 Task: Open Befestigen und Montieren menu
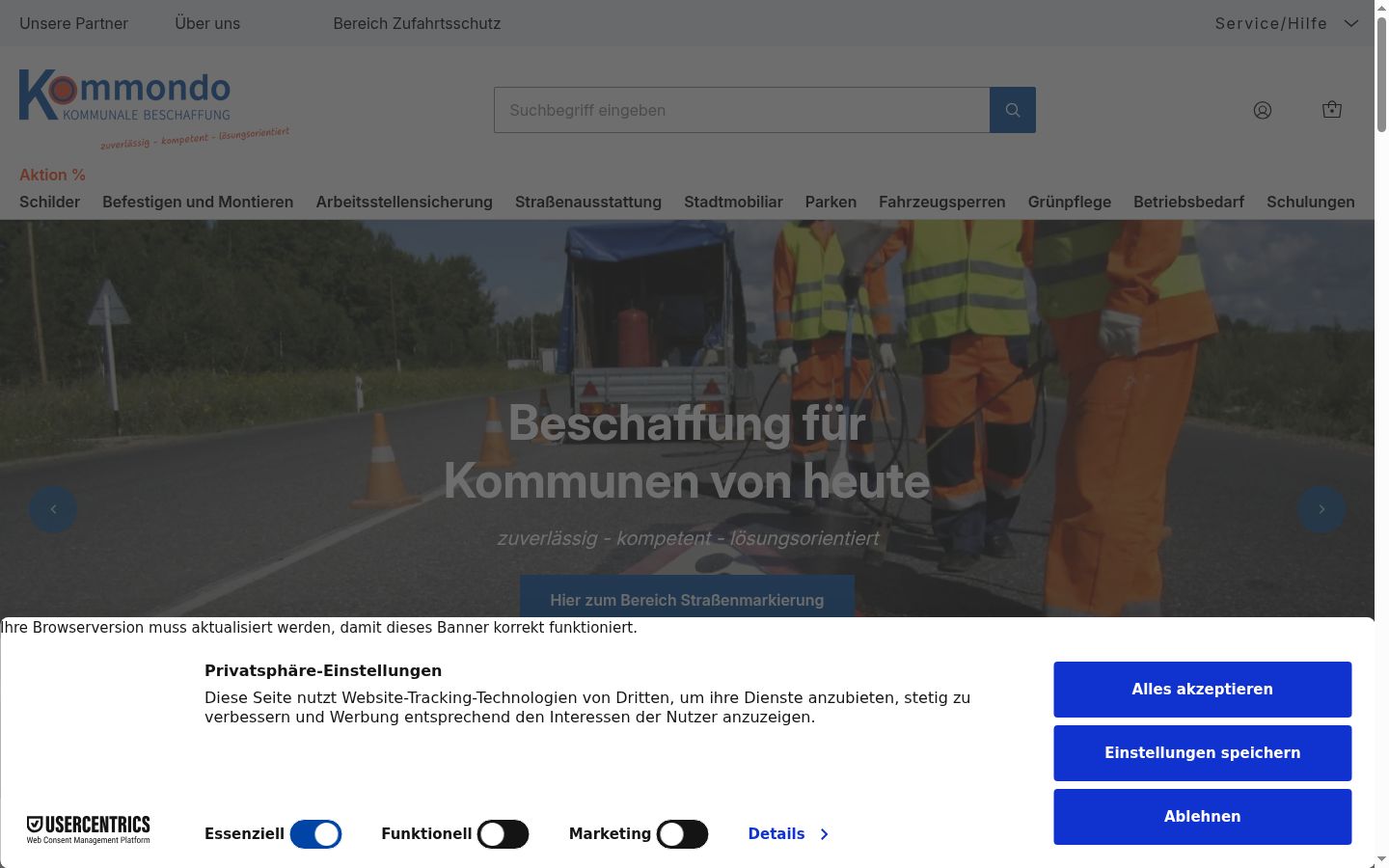198,202
